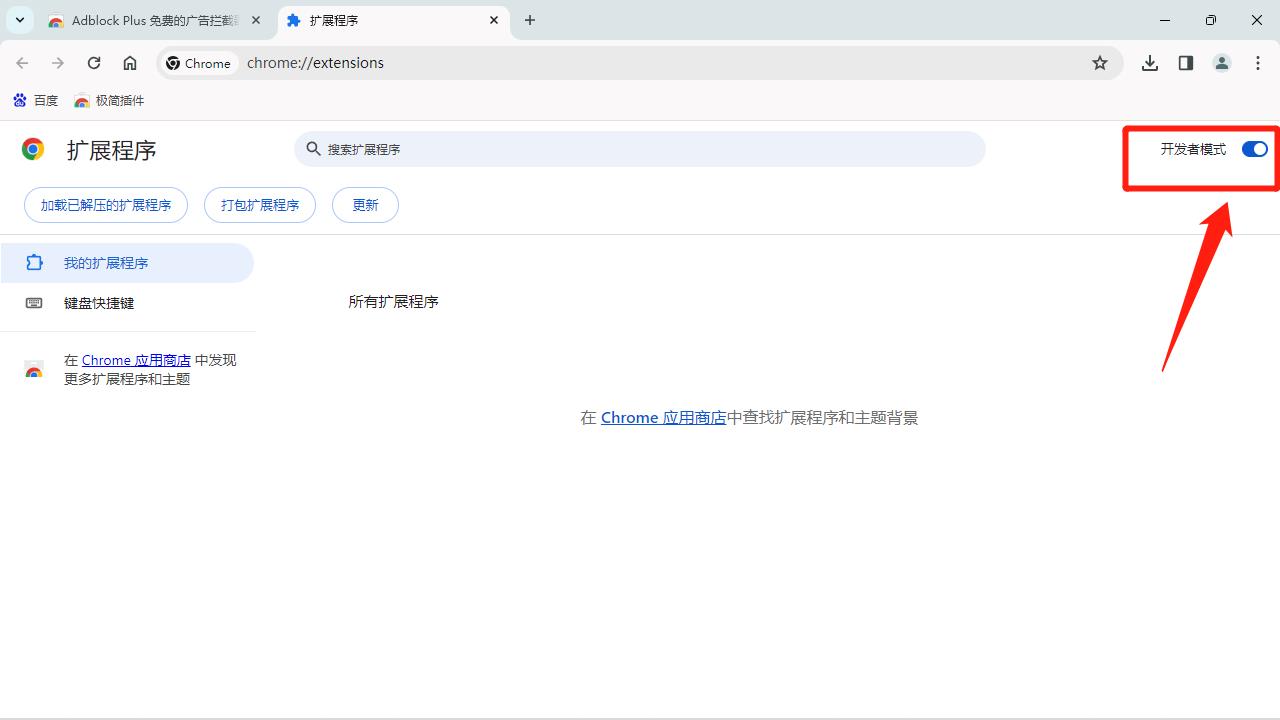Click the 我的扩展程序 sidebar icon
This screenshot has height=720, width=1280.
(x=34, y=262)
